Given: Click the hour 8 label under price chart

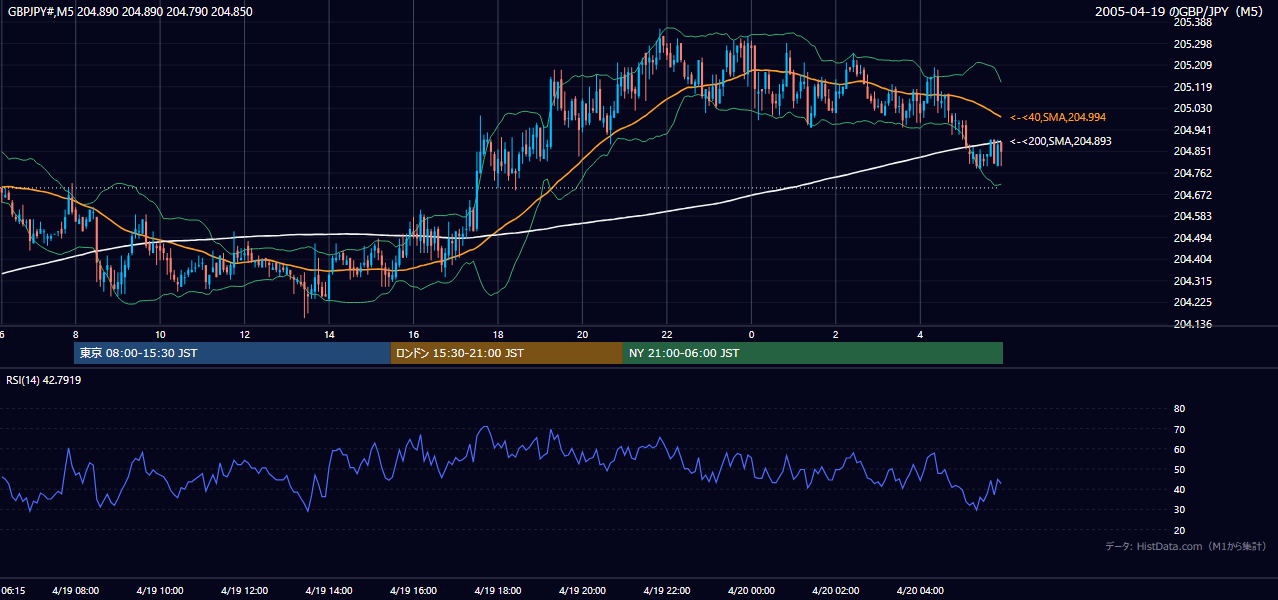Looking at the screenshot, I should coord(75,334).
